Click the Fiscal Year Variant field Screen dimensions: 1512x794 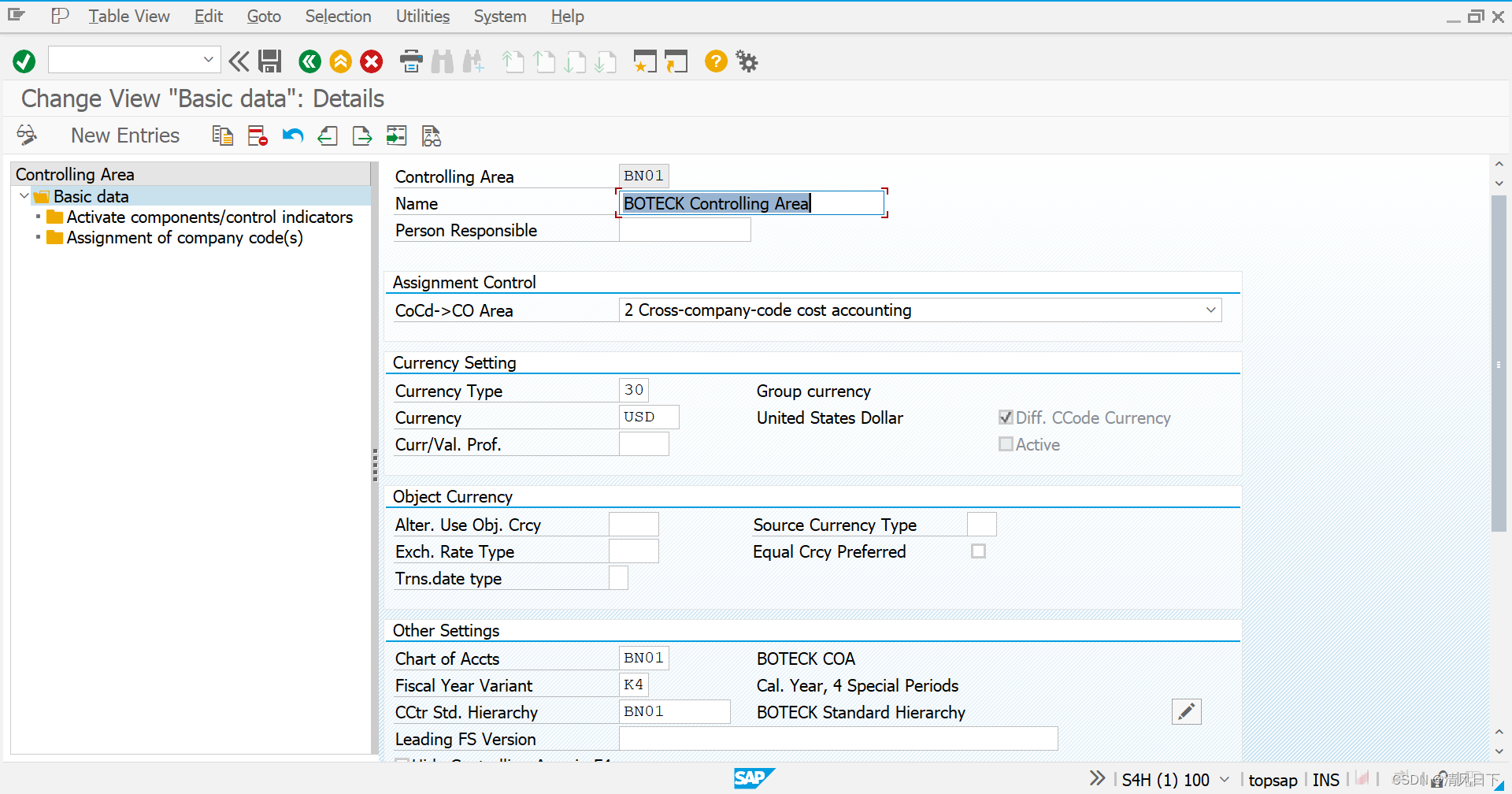coord(634,685)
